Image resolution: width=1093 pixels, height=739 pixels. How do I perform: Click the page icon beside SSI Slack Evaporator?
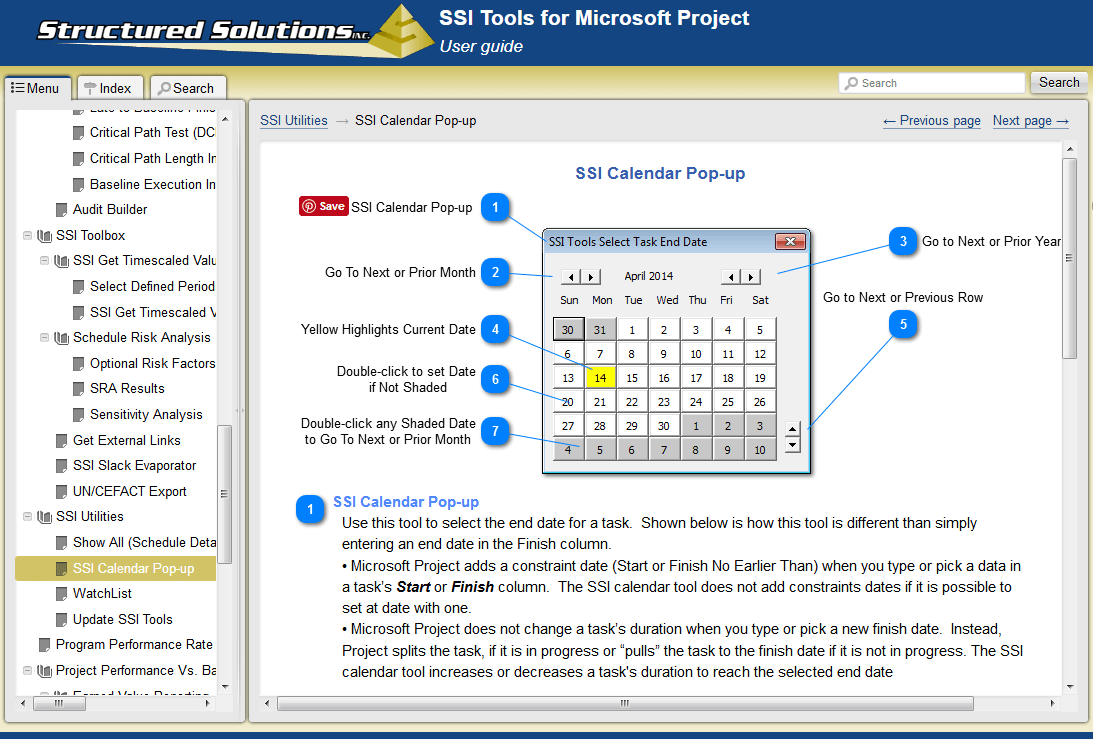(x=62, y=466)
